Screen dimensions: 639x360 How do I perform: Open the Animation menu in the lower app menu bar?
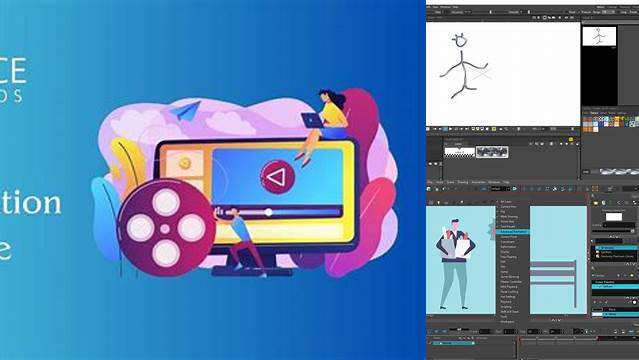[478, 182]
